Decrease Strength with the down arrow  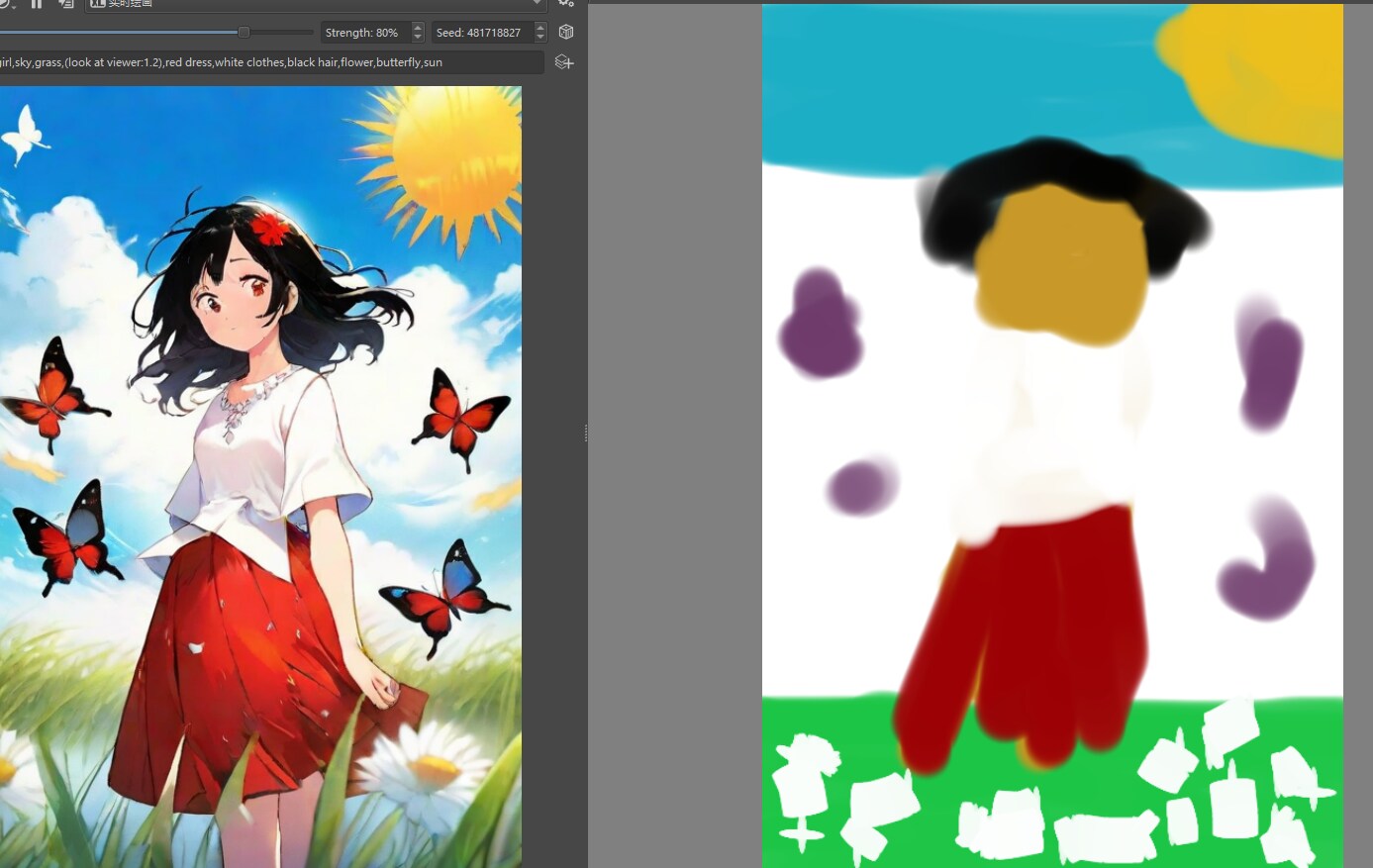click(418, 38)
